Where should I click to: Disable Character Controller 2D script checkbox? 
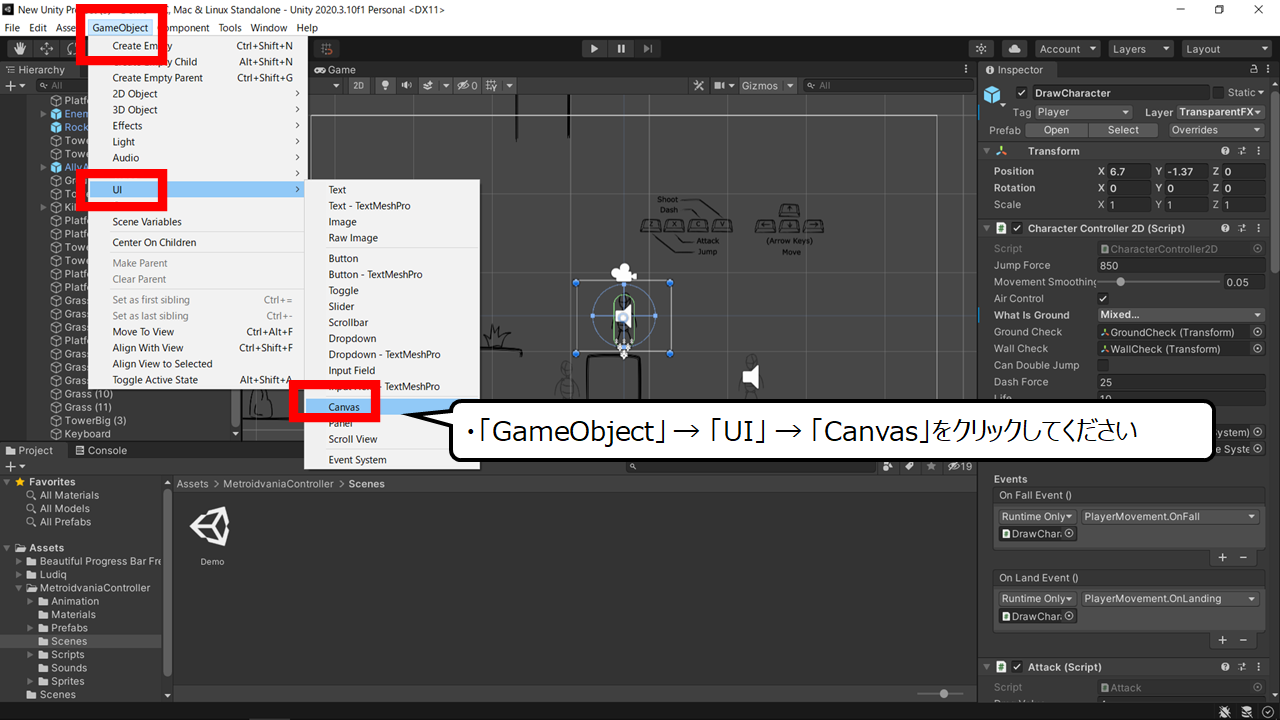(1017, 229)
